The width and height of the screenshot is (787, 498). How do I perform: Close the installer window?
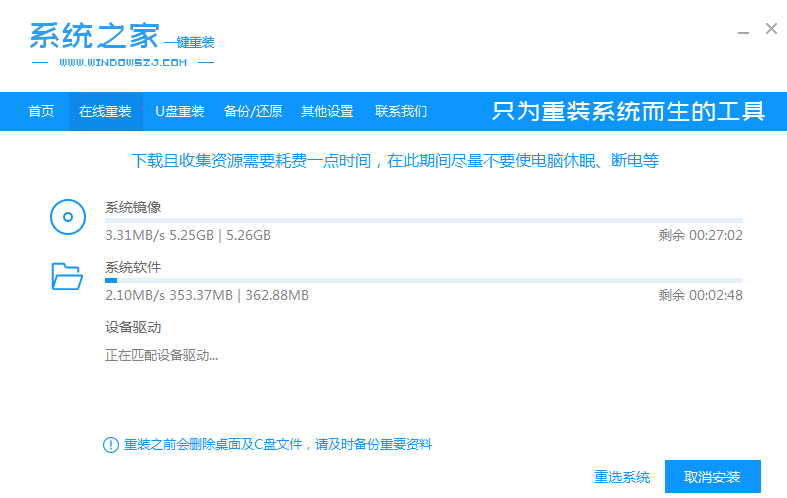(771, 29)
